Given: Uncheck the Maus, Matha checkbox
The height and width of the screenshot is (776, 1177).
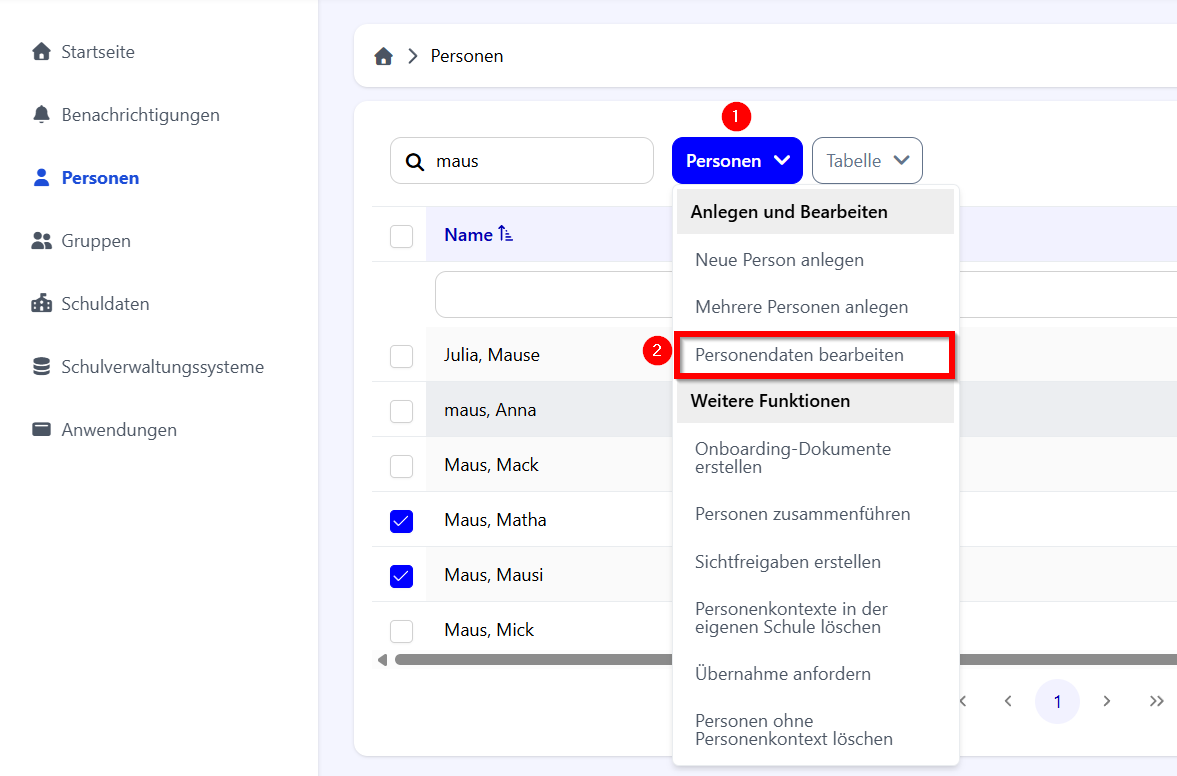Looking at the screenshot, I should [x=401, y=521].
